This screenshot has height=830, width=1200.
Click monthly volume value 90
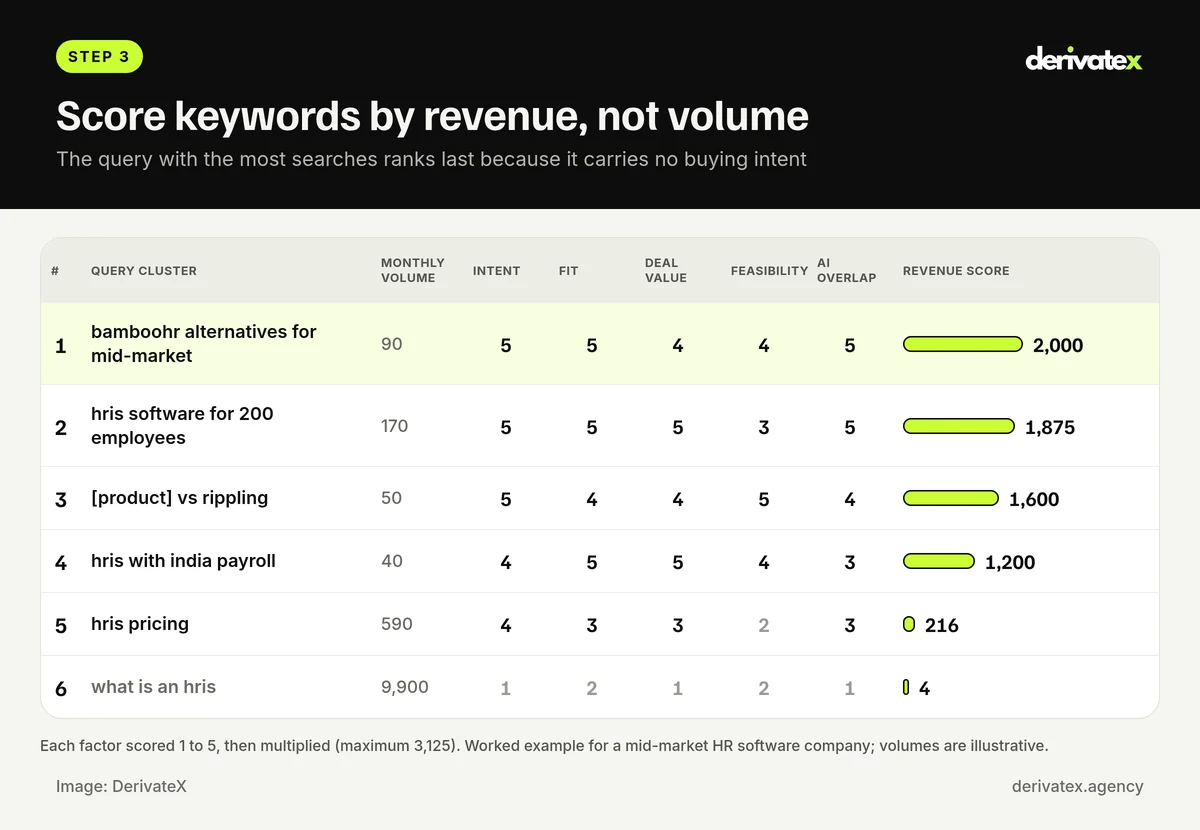point(392,344)
